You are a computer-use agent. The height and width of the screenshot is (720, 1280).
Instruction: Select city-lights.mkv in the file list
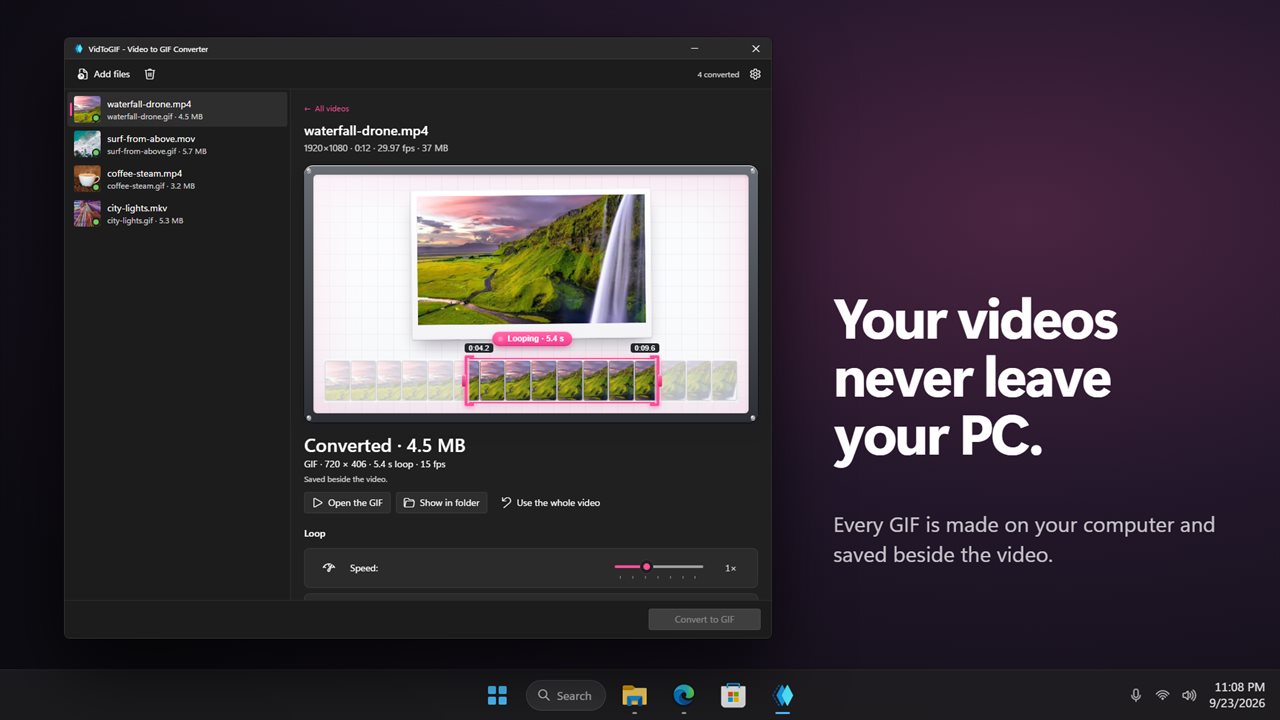(x=177, y=214)
